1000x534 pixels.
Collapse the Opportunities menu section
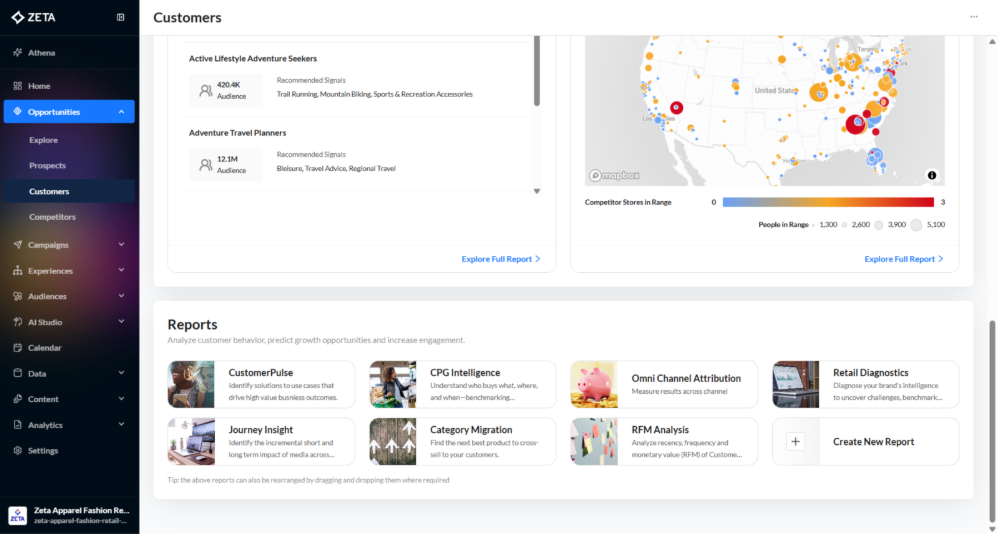coord(121,112)
